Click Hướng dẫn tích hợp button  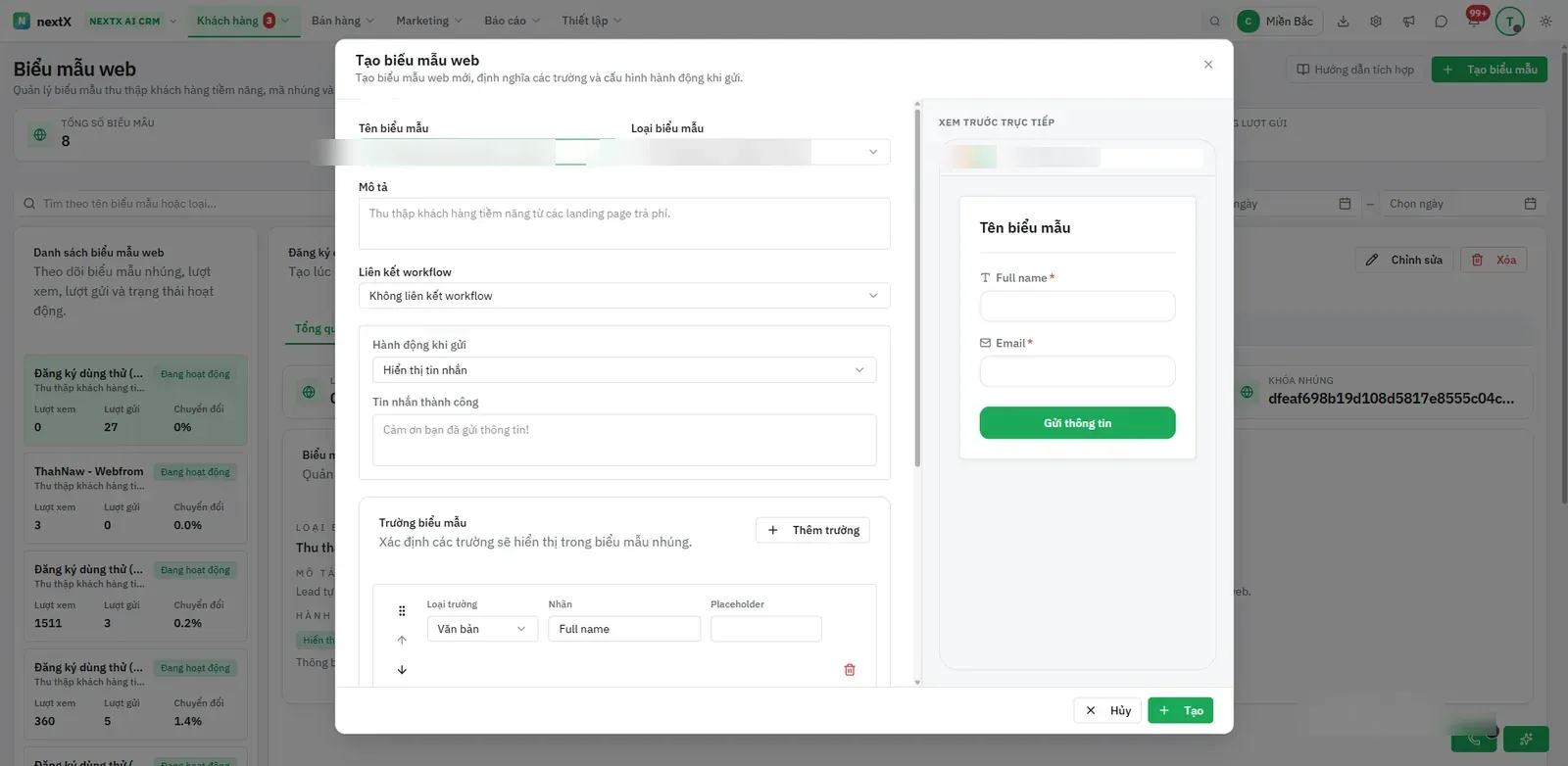(1355, 70)
